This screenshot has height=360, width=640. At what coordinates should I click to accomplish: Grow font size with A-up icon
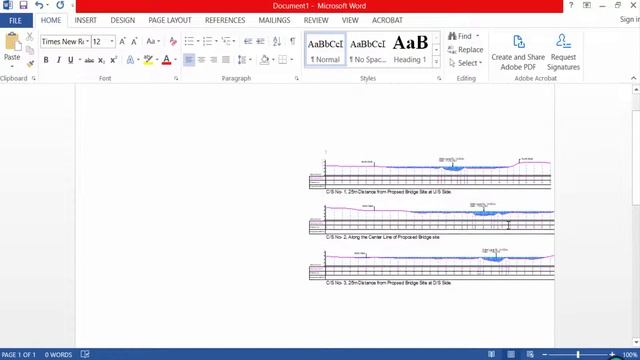122,41
